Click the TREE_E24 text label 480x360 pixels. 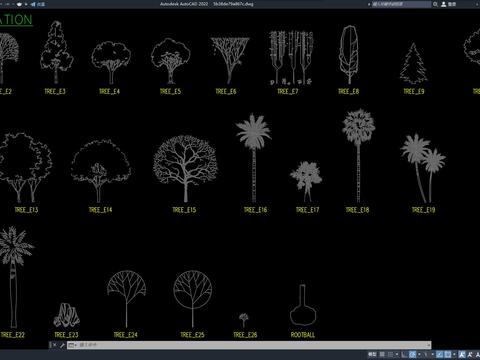(x=125, y=335)
